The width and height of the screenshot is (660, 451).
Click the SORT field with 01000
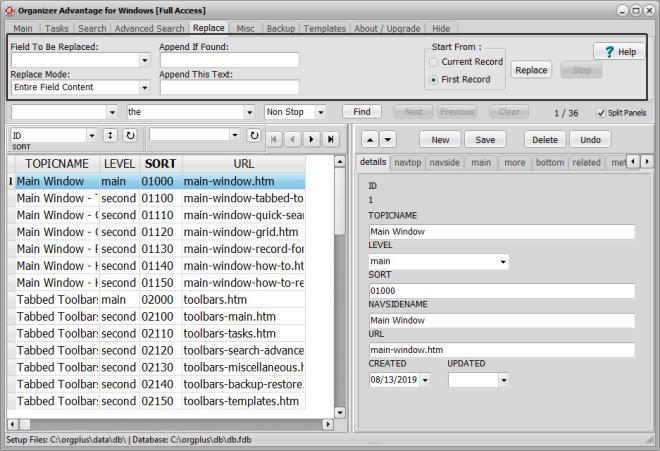[502, 291]
